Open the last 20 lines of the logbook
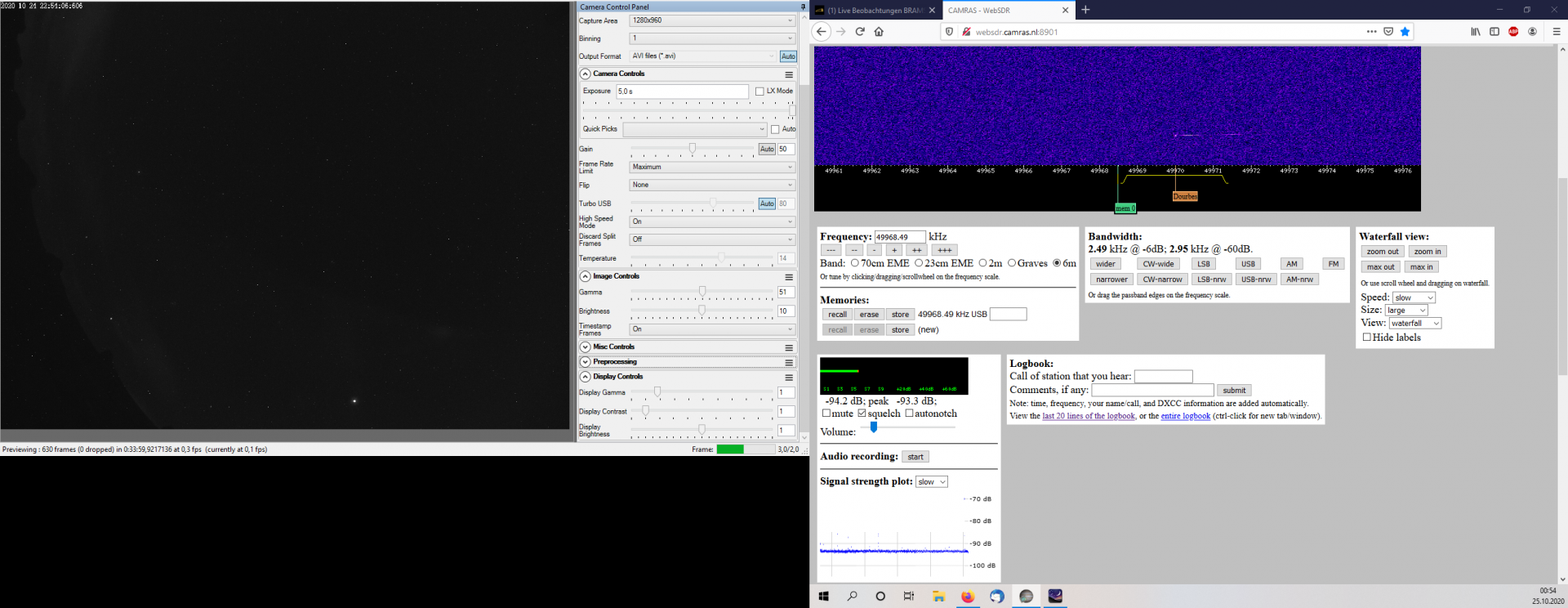Screen dimensions: 1568x608 pos(1089,416)
